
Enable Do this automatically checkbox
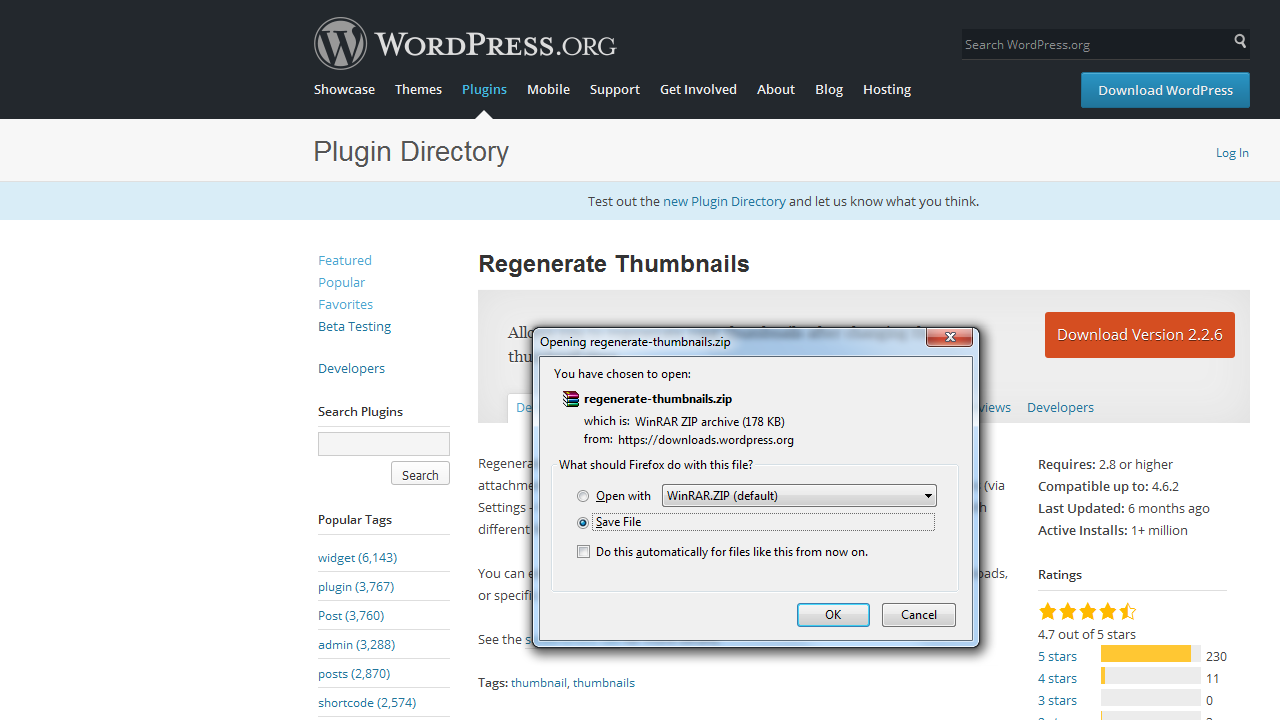click(583, 552)
